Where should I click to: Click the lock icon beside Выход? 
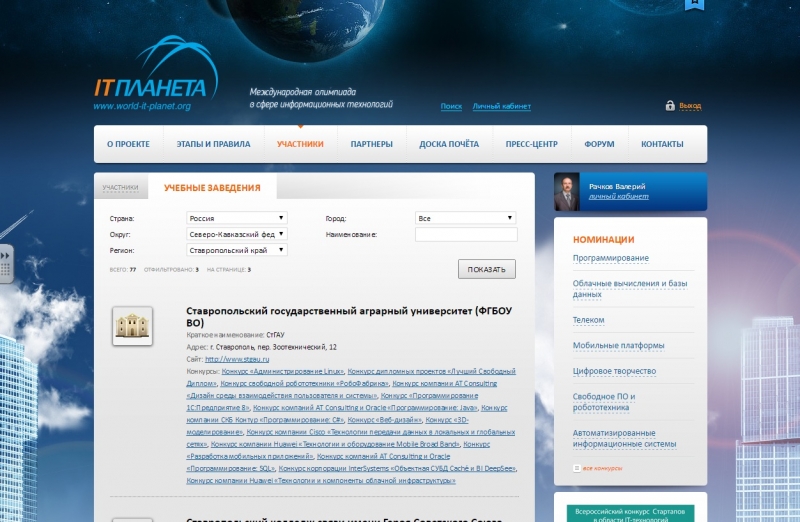670,106
